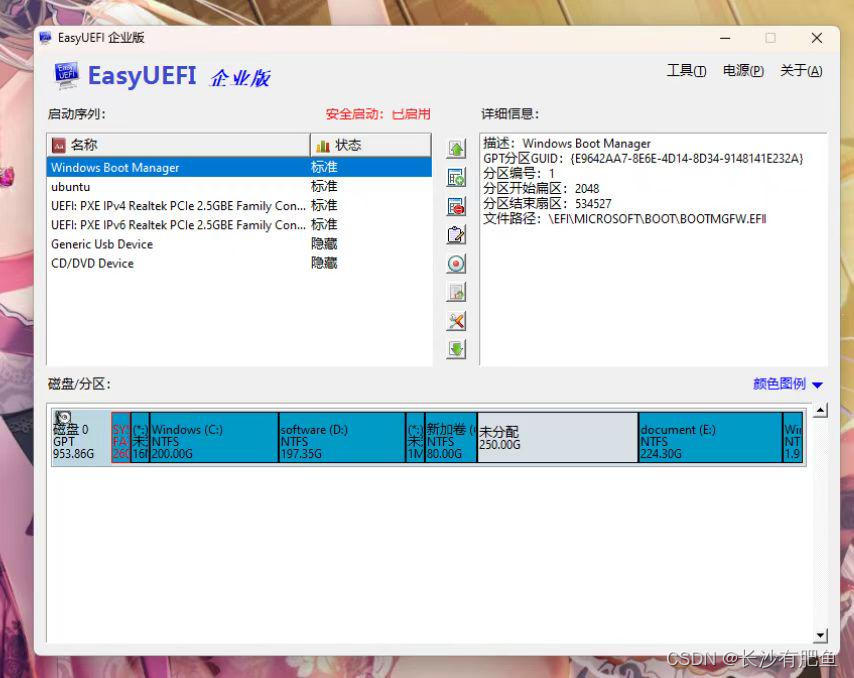This screenshot has height=678, width=854.
Task: Open the 电源(P) menu
Action: pos(743,71)
